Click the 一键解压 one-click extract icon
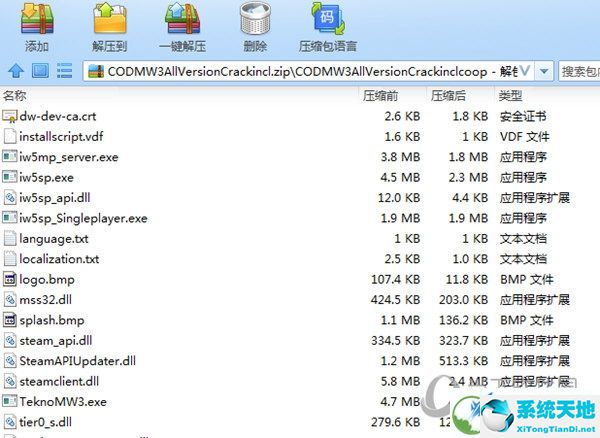Screen dimensions: 600x438 [183, 18]
